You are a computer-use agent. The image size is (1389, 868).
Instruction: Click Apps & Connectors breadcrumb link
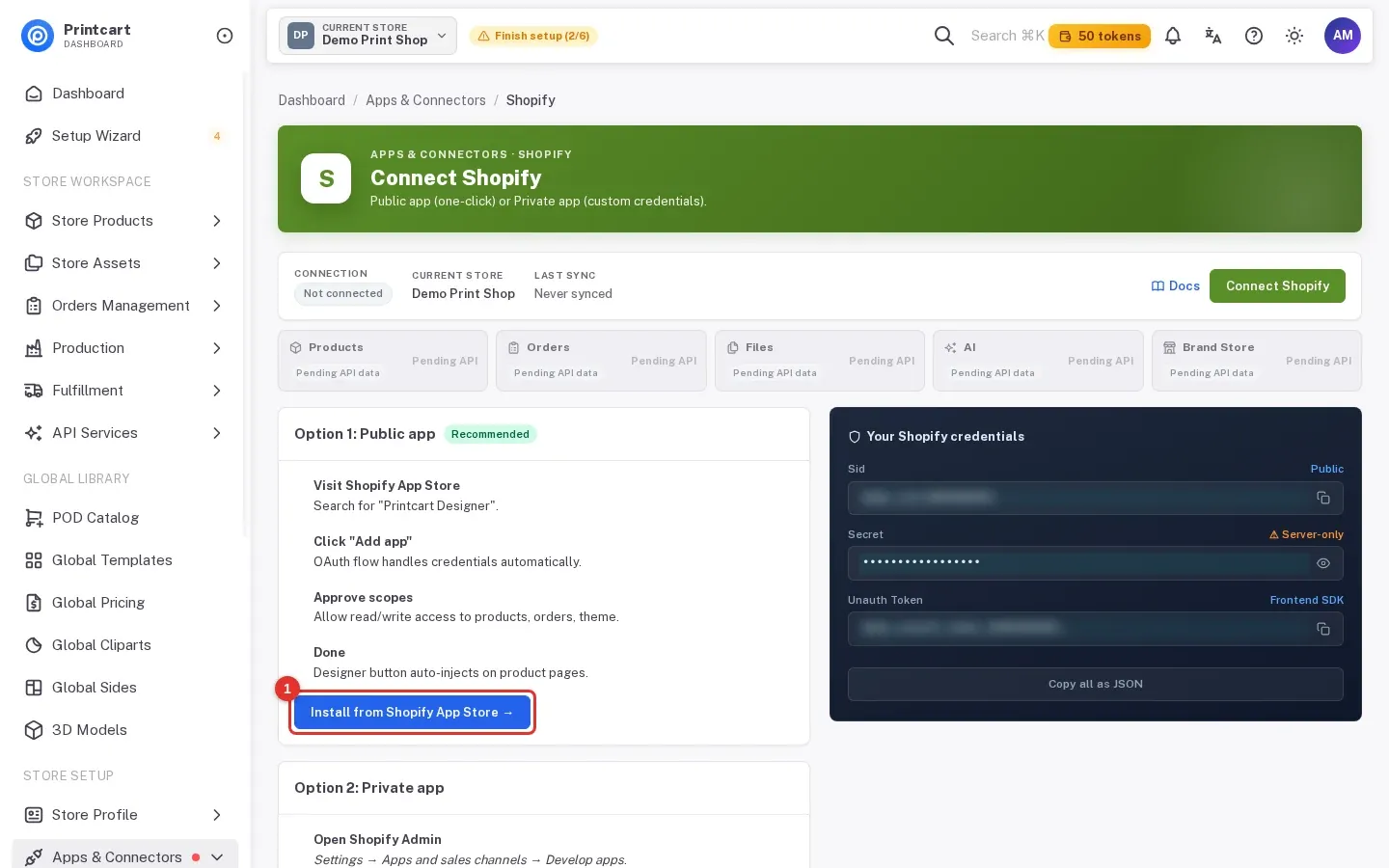click(425, 100)
